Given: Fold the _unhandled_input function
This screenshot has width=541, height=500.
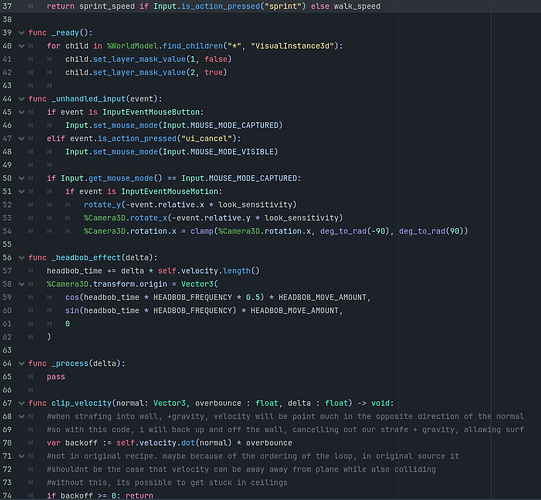Looking at the screenshot, I should click(21, 99).
